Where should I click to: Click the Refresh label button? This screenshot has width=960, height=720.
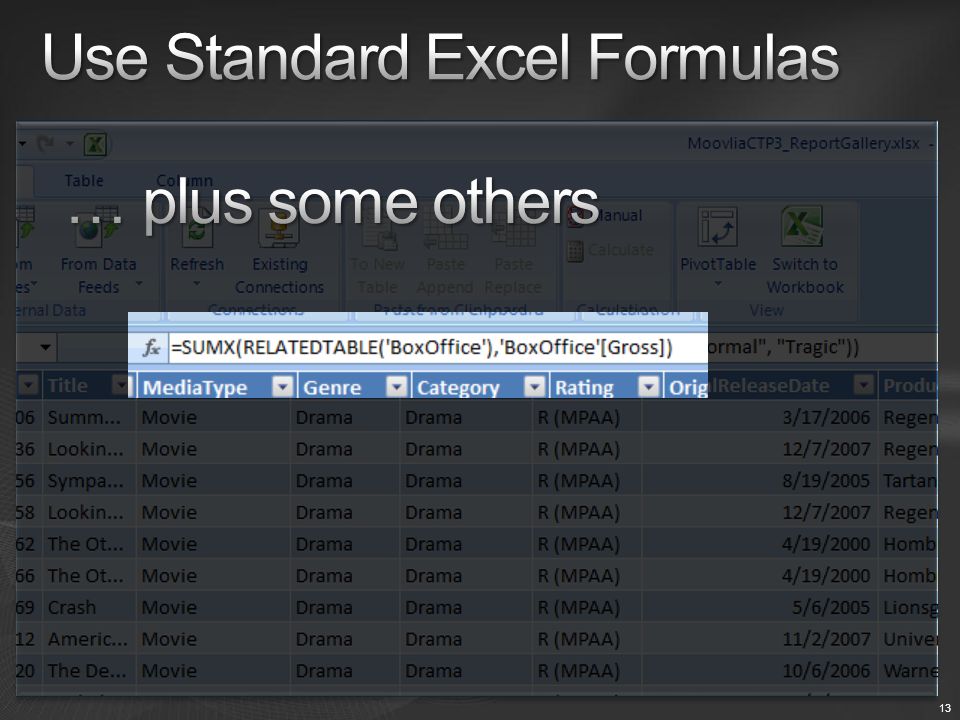[197, 264]
